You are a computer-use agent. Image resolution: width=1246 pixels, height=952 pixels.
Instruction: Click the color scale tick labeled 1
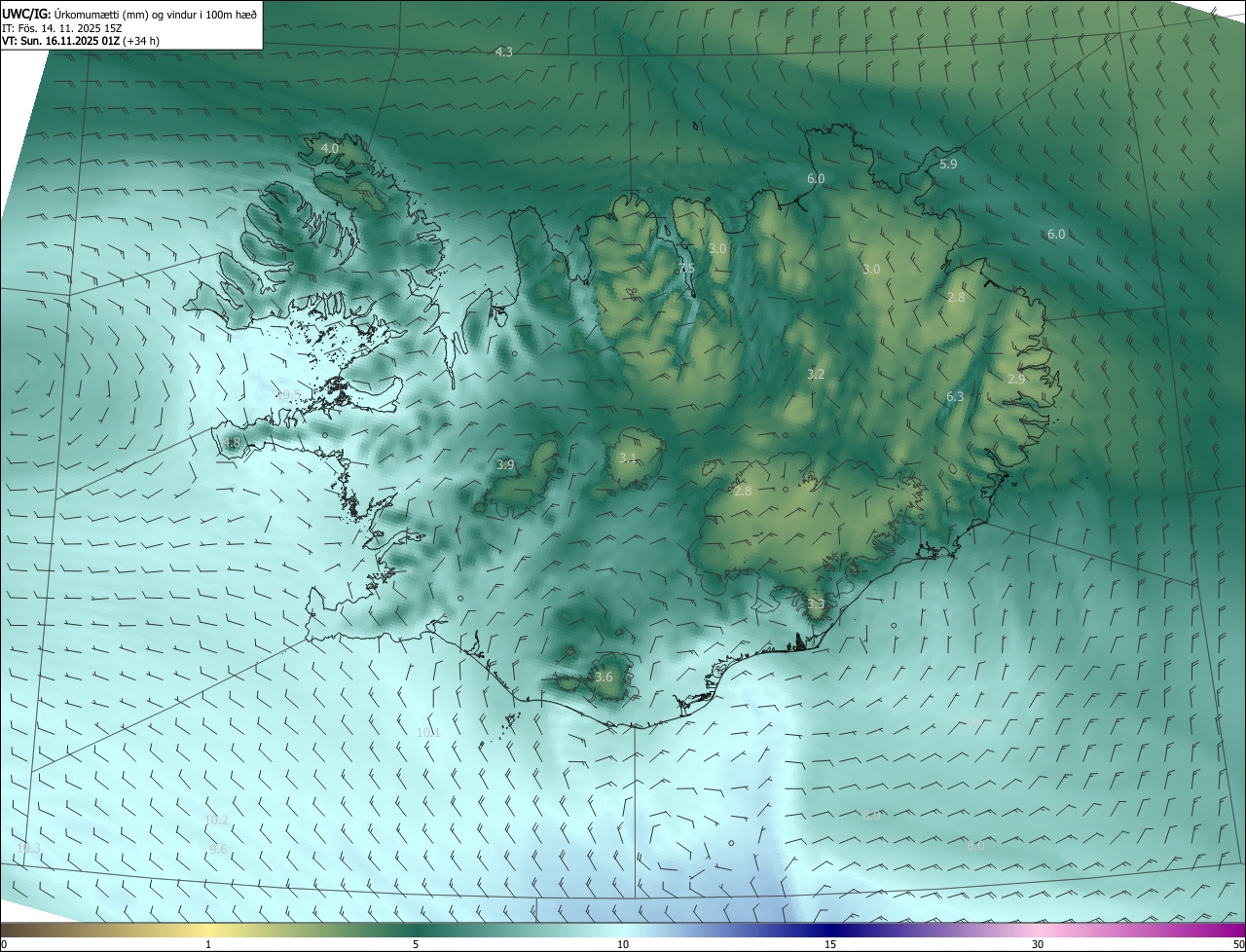coord(208,944)
